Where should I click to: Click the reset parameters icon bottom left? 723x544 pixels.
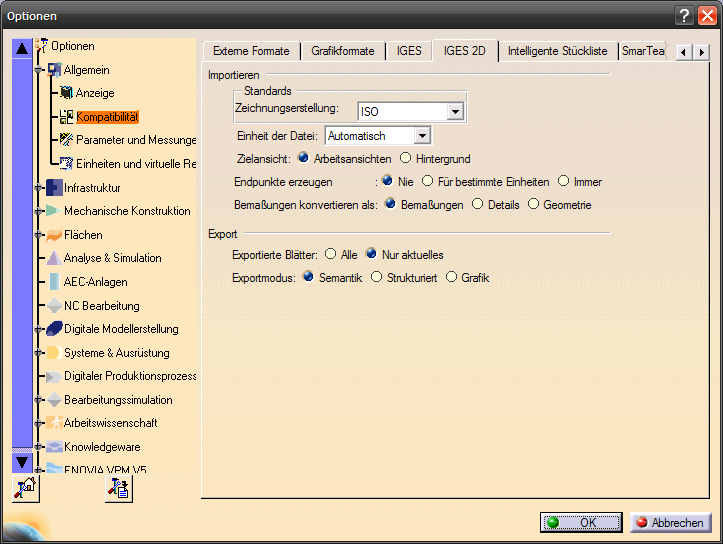pyautogui.click(x=26, y=488)
